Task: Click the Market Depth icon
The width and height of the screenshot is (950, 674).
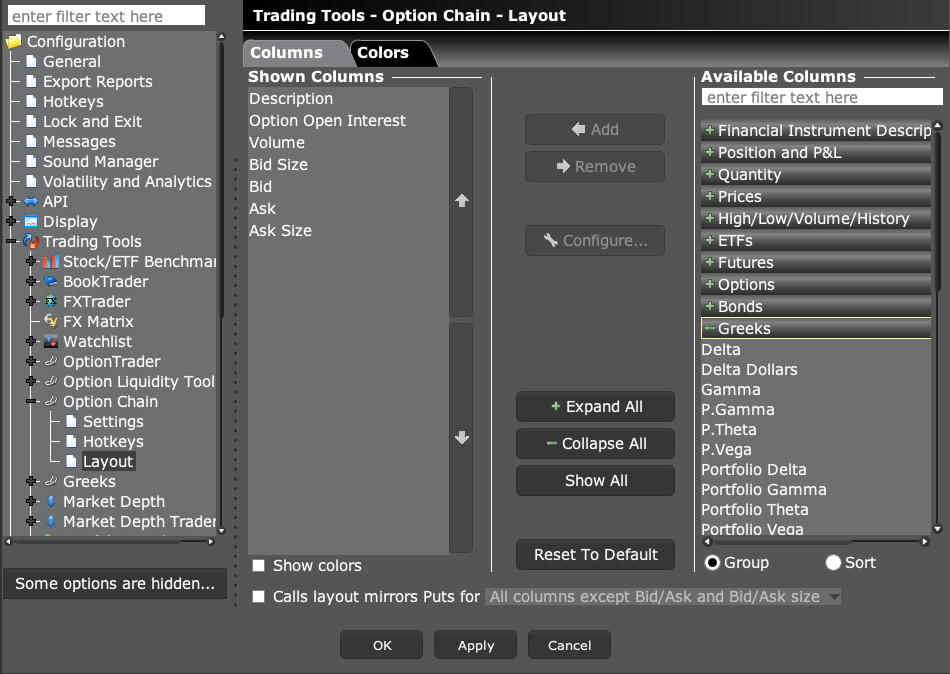Action: [x=51, y=501]
